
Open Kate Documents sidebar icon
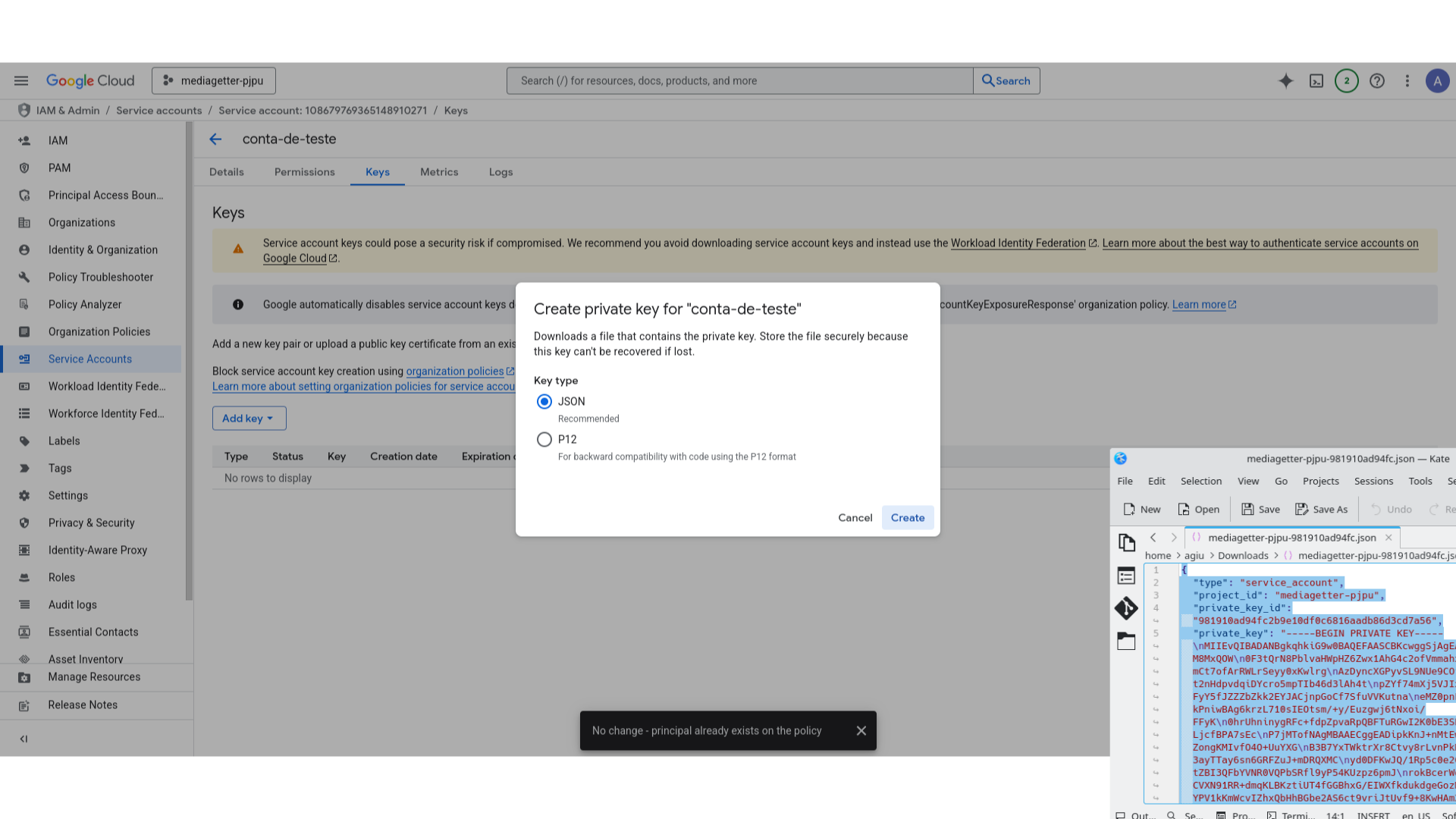click(x=1126, y=543)
